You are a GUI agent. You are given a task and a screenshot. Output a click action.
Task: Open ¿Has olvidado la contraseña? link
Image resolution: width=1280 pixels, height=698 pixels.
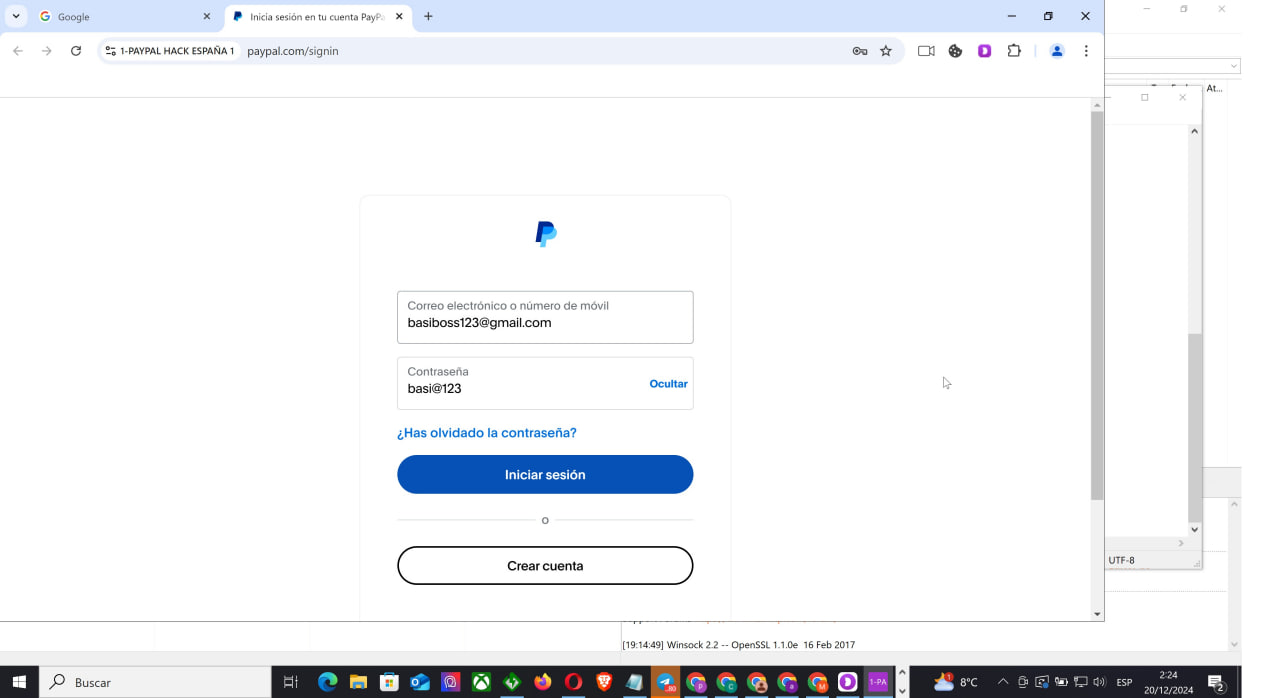coord(487,433)
